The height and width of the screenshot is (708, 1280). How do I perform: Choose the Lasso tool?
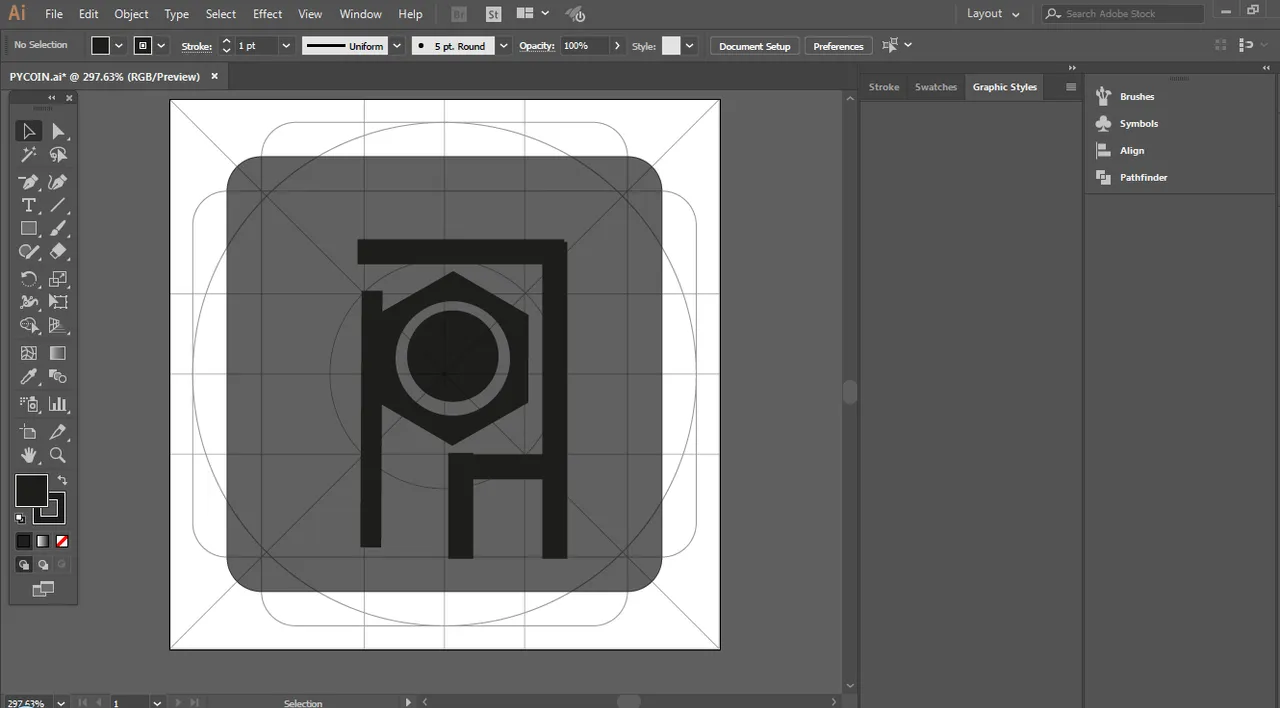click(58, 155)
